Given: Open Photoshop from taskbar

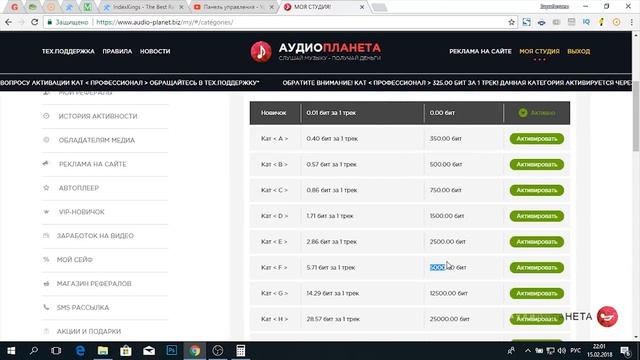Looking at the screenshot, I should (x=172, y=351).
